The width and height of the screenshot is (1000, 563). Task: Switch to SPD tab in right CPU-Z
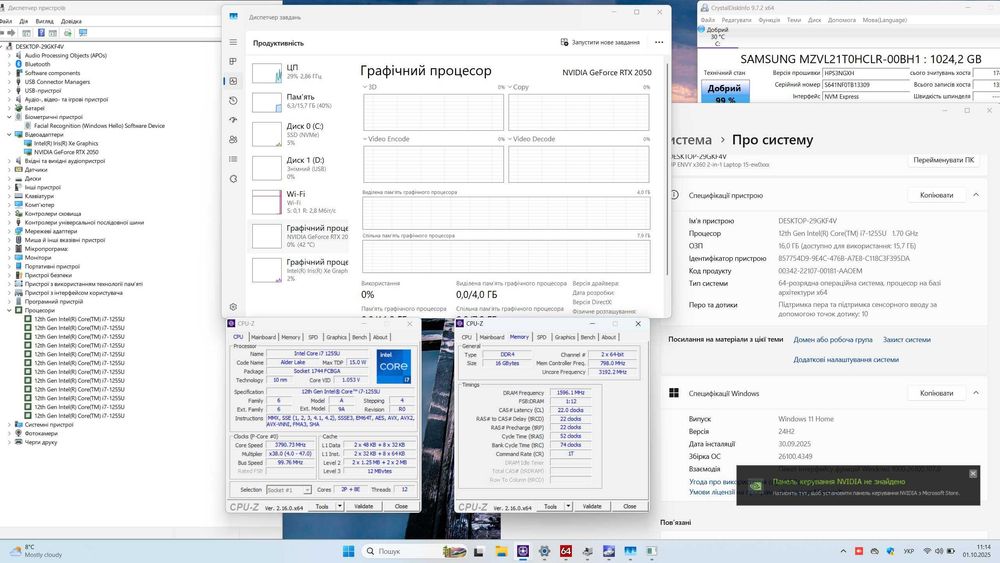coord(541,337)
